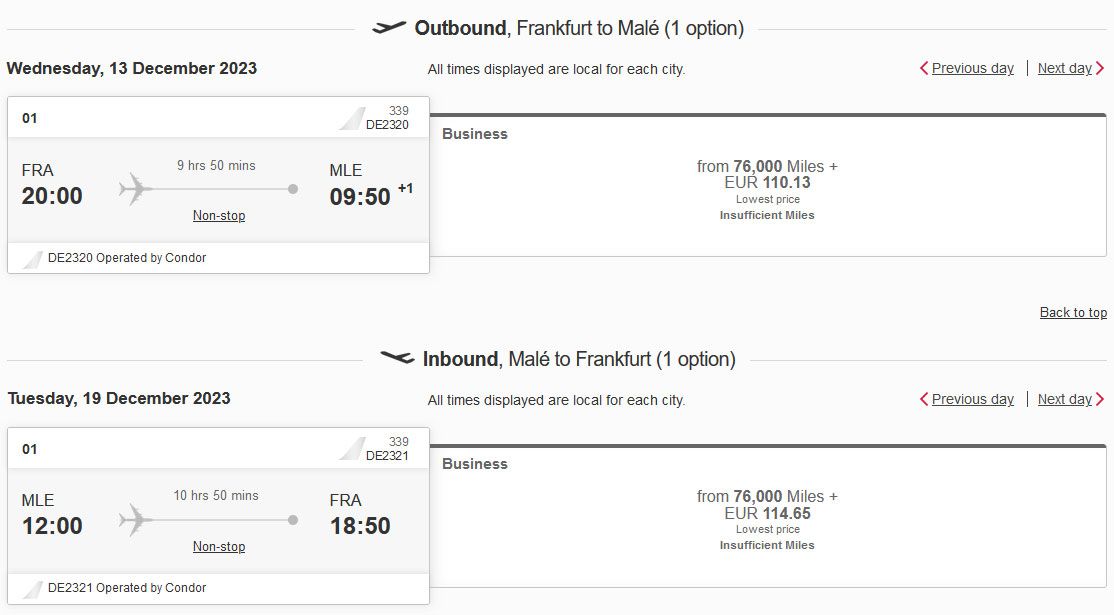Viewport: 1114px width, 615px height.
Task: Click the red chevron next to outbound Next day
Action: coord(1100,68)
